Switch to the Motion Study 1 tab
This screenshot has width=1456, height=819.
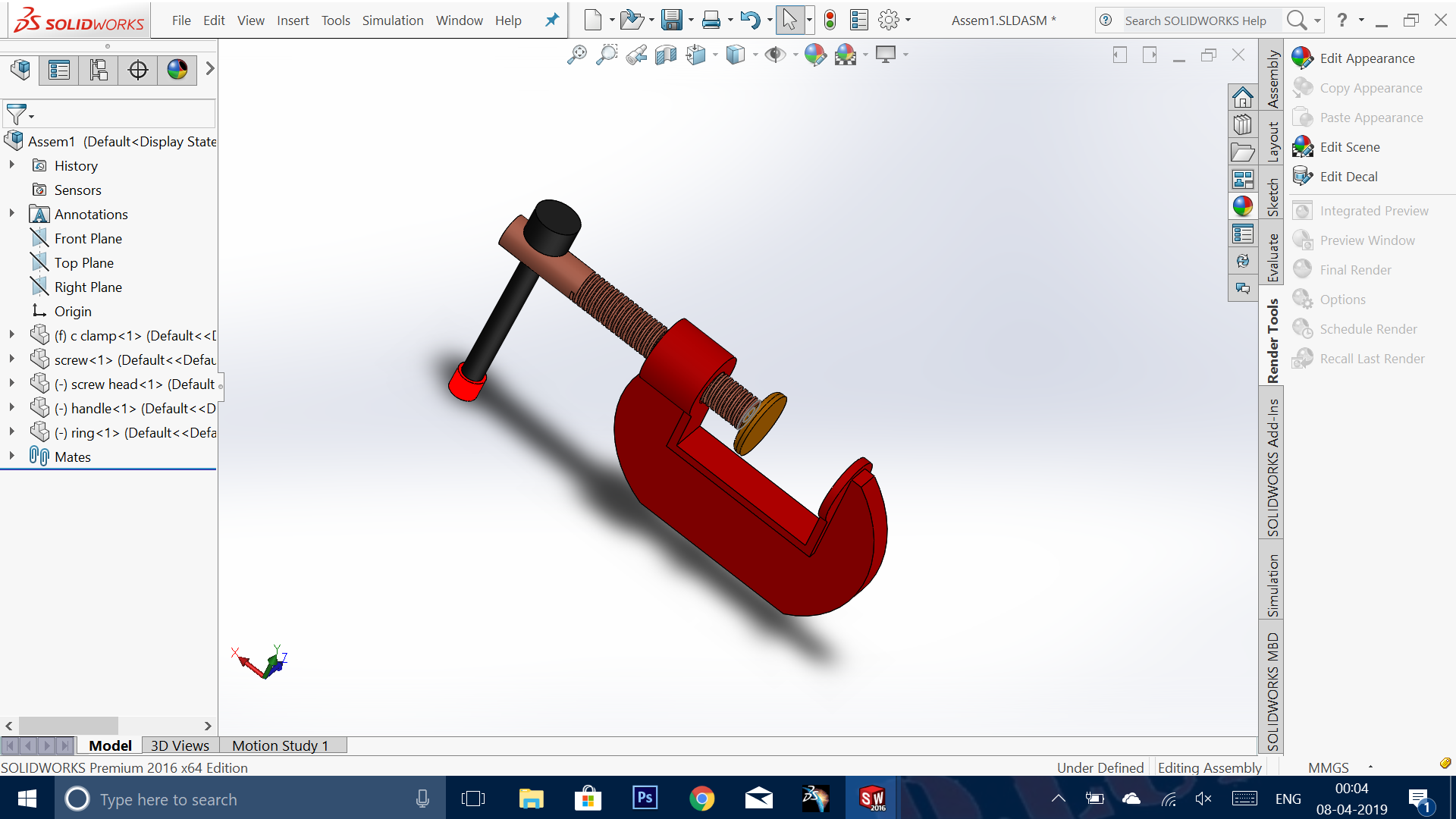[x=280, y=745]
